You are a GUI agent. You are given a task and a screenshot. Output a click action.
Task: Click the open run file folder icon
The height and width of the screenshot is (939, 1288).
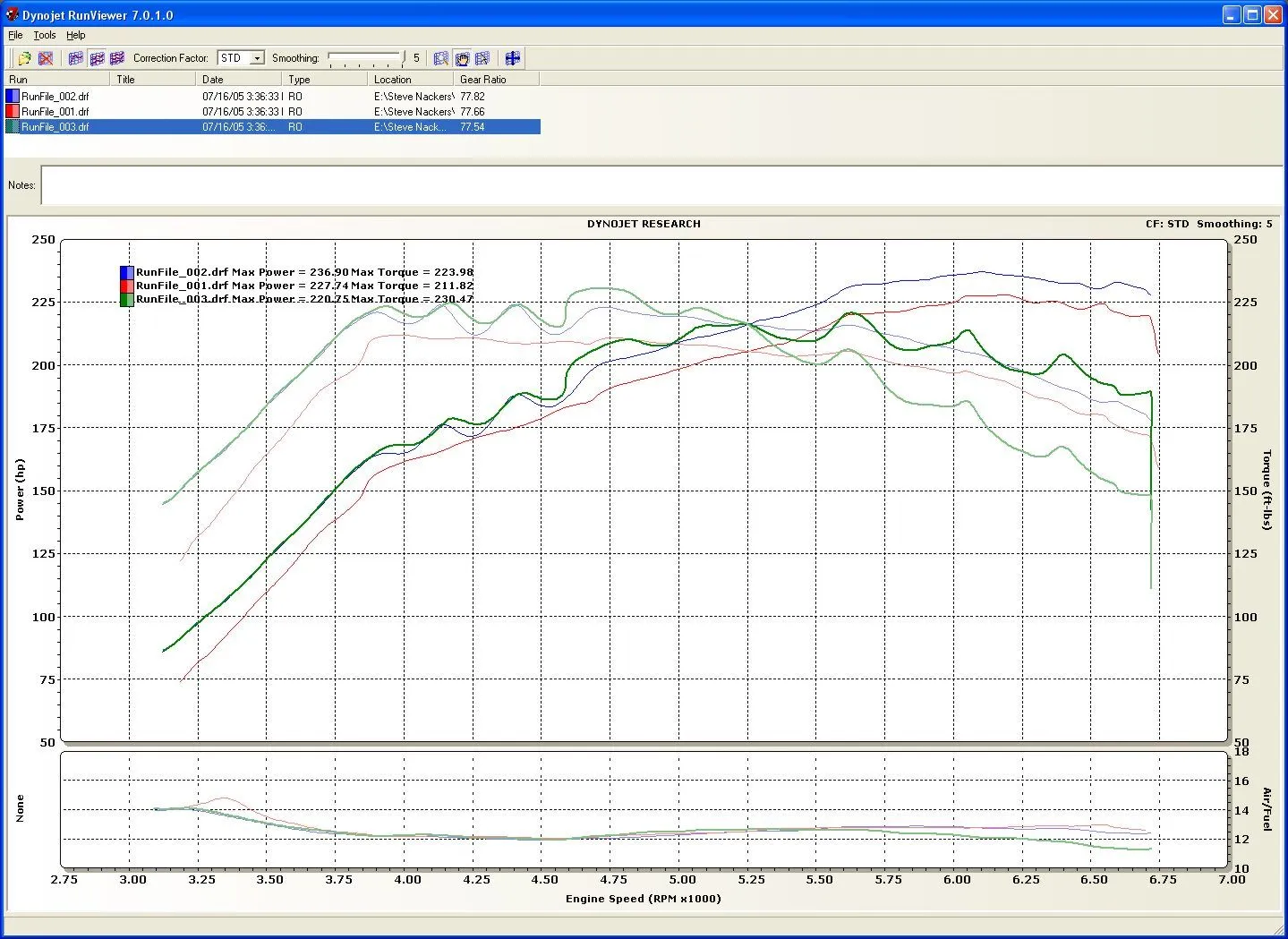24,58
